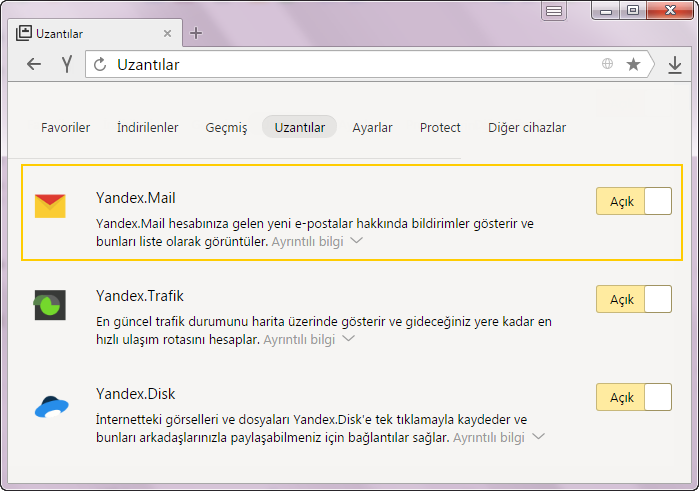Open the Protect section

click(440, 128)
